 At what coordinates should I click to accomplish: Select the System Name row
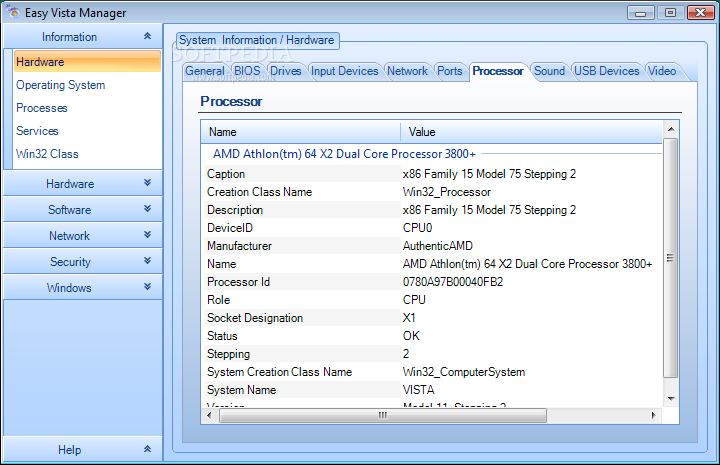click(x=433, y=390)
